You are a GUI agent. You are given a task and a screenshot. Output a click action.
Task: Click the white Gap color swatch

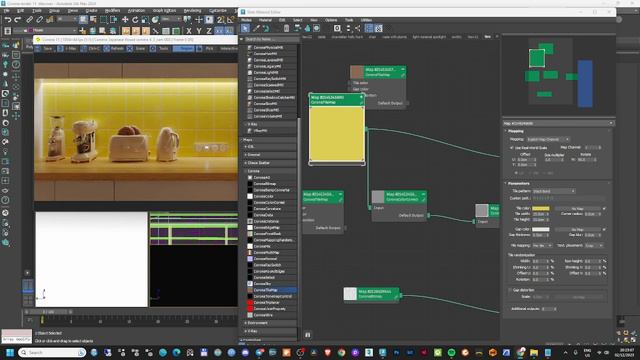(540, 229)
